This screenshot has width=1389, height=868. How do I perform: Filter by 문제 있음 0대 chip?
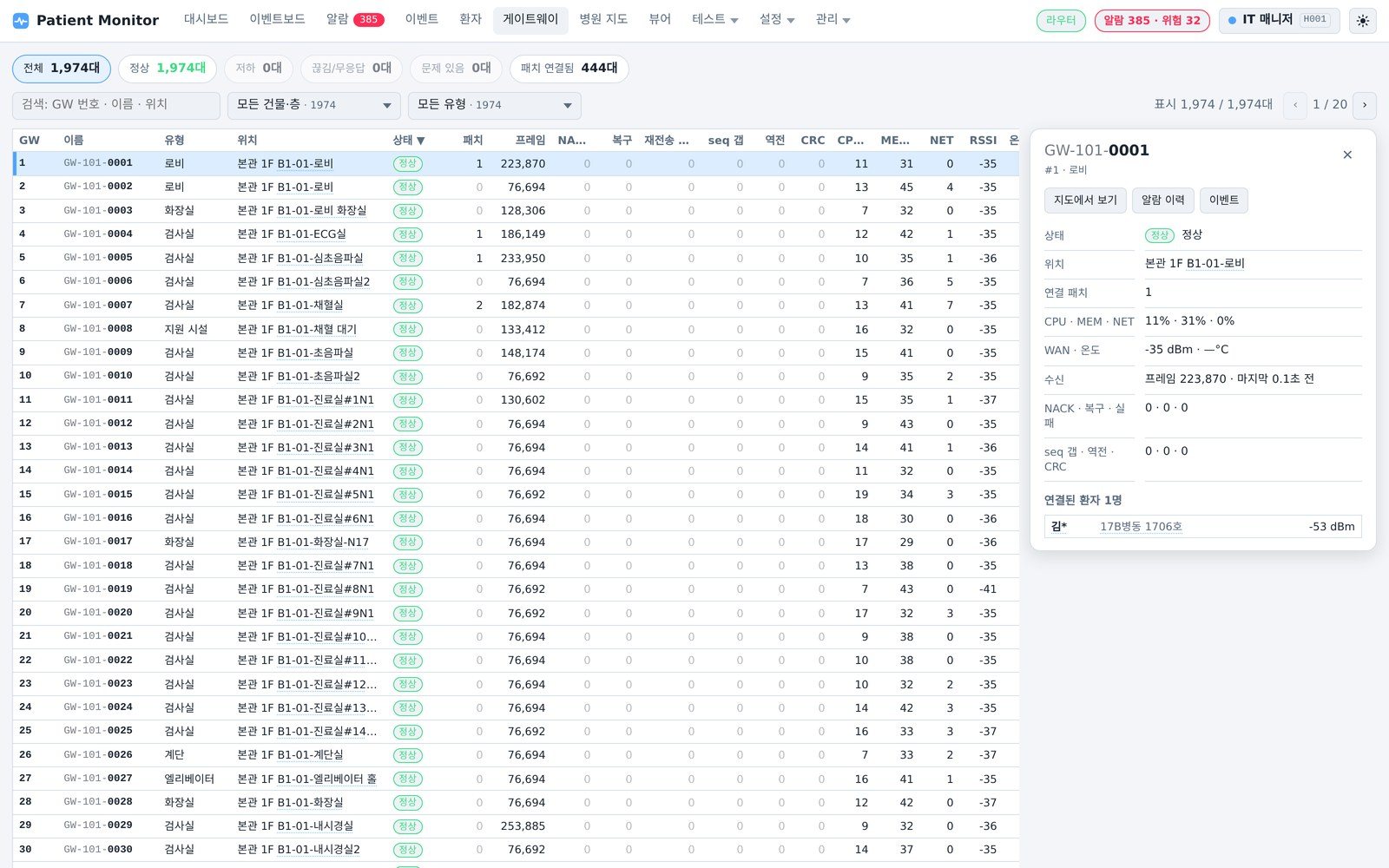(x=456, y=68)
